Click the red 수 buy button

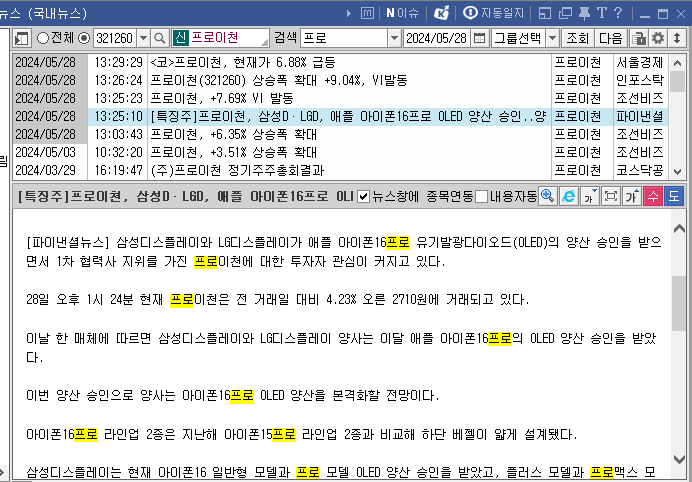[x=653, y=196]
